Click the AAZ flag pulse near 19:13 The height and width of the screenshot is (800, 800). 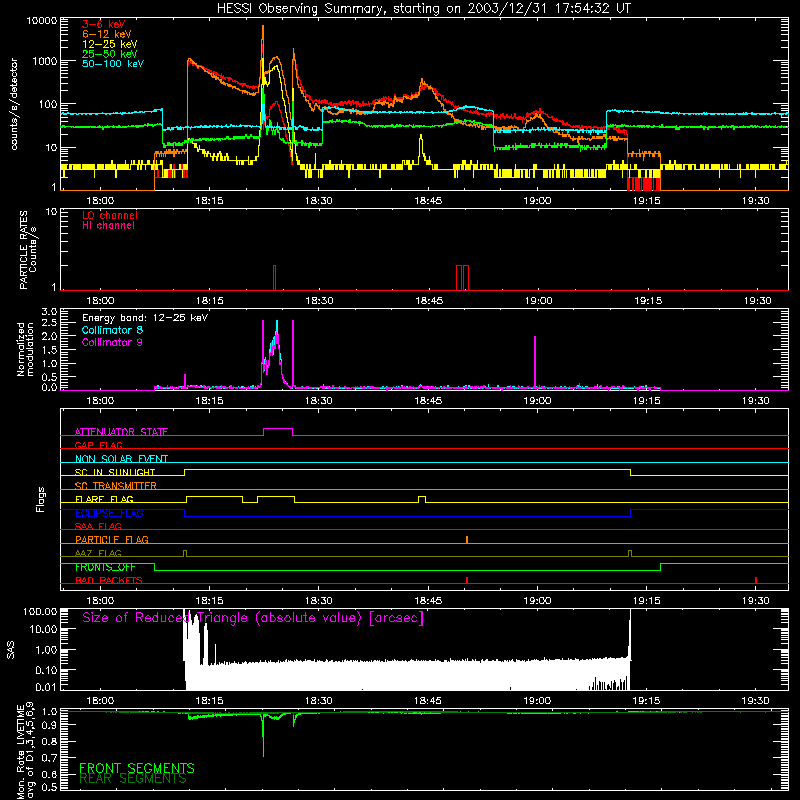[630, 554]
